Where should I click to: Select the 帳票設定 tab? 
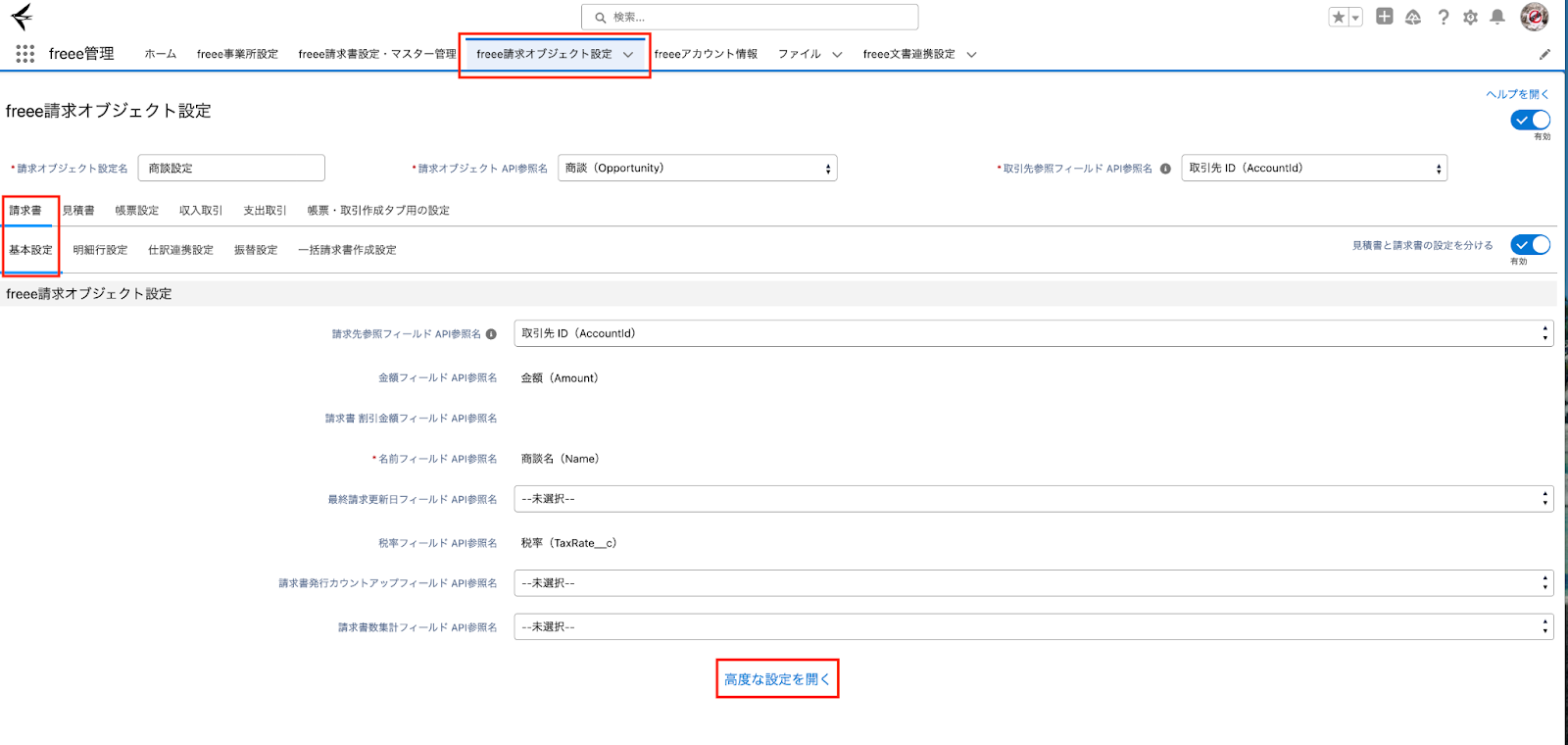point(136,210)
